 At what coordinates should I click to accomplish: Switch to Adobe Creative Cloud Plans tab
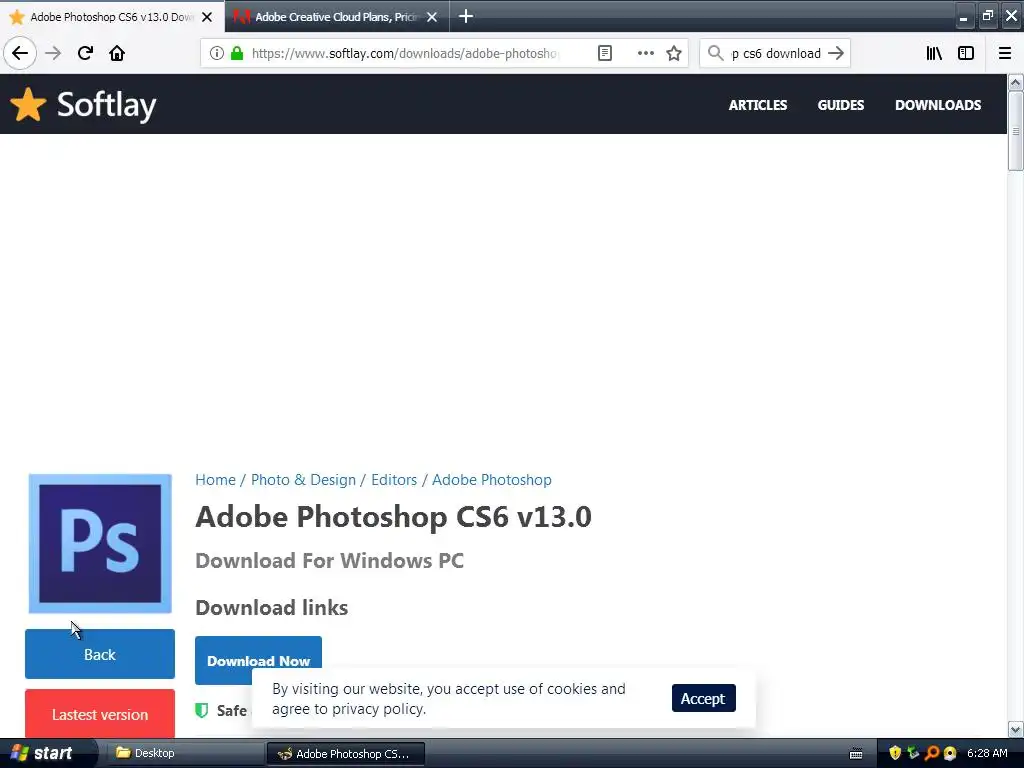coord(337,17)
